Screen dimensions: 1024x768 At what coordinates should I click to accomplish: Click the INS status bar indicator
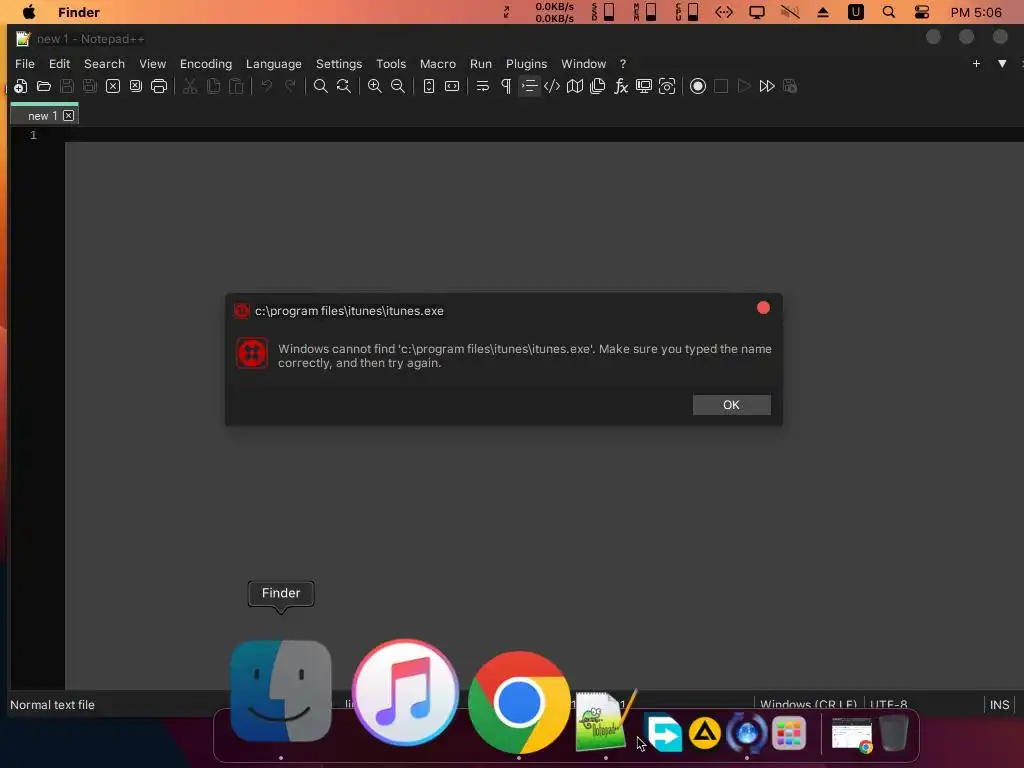(999, 705)
